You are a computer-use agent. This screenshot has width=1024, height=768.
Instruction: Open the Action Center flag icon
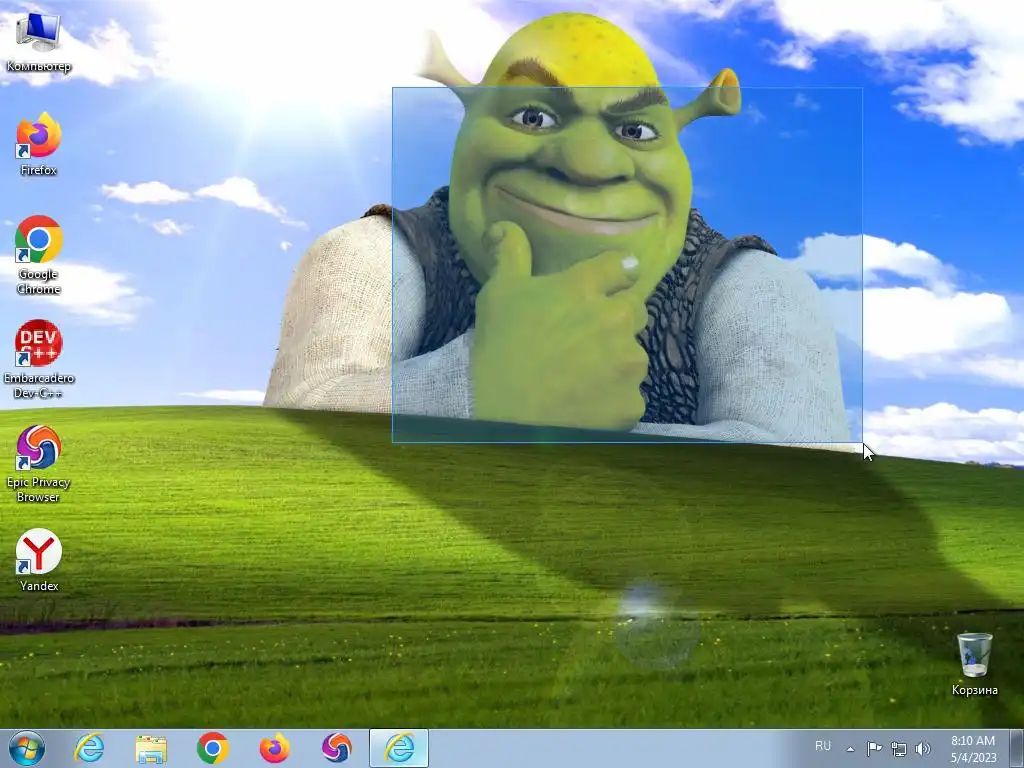tap(874, 748)
